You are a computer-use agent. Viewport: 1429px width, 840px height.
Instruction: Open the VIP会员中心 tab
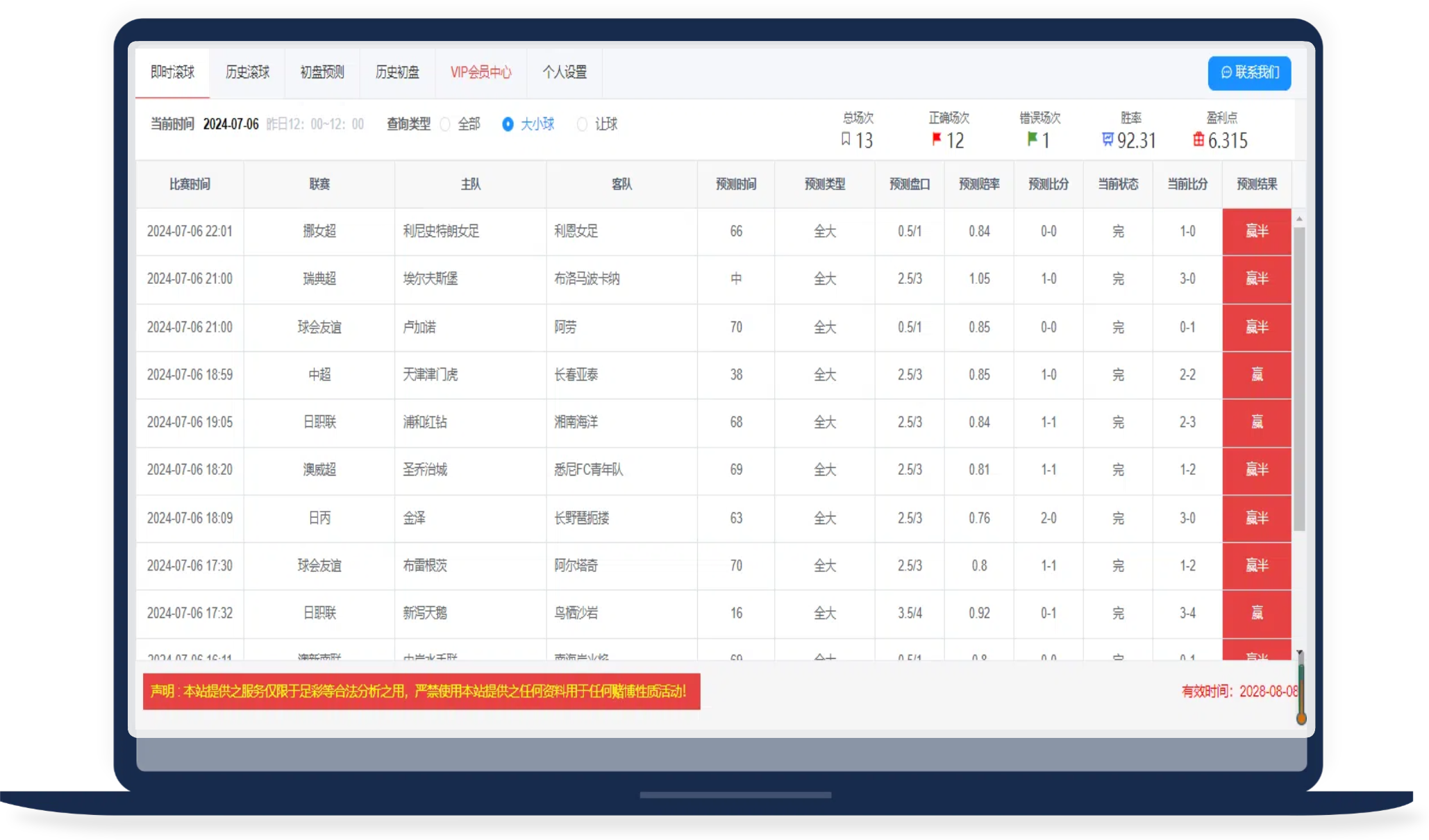(480, 72)
